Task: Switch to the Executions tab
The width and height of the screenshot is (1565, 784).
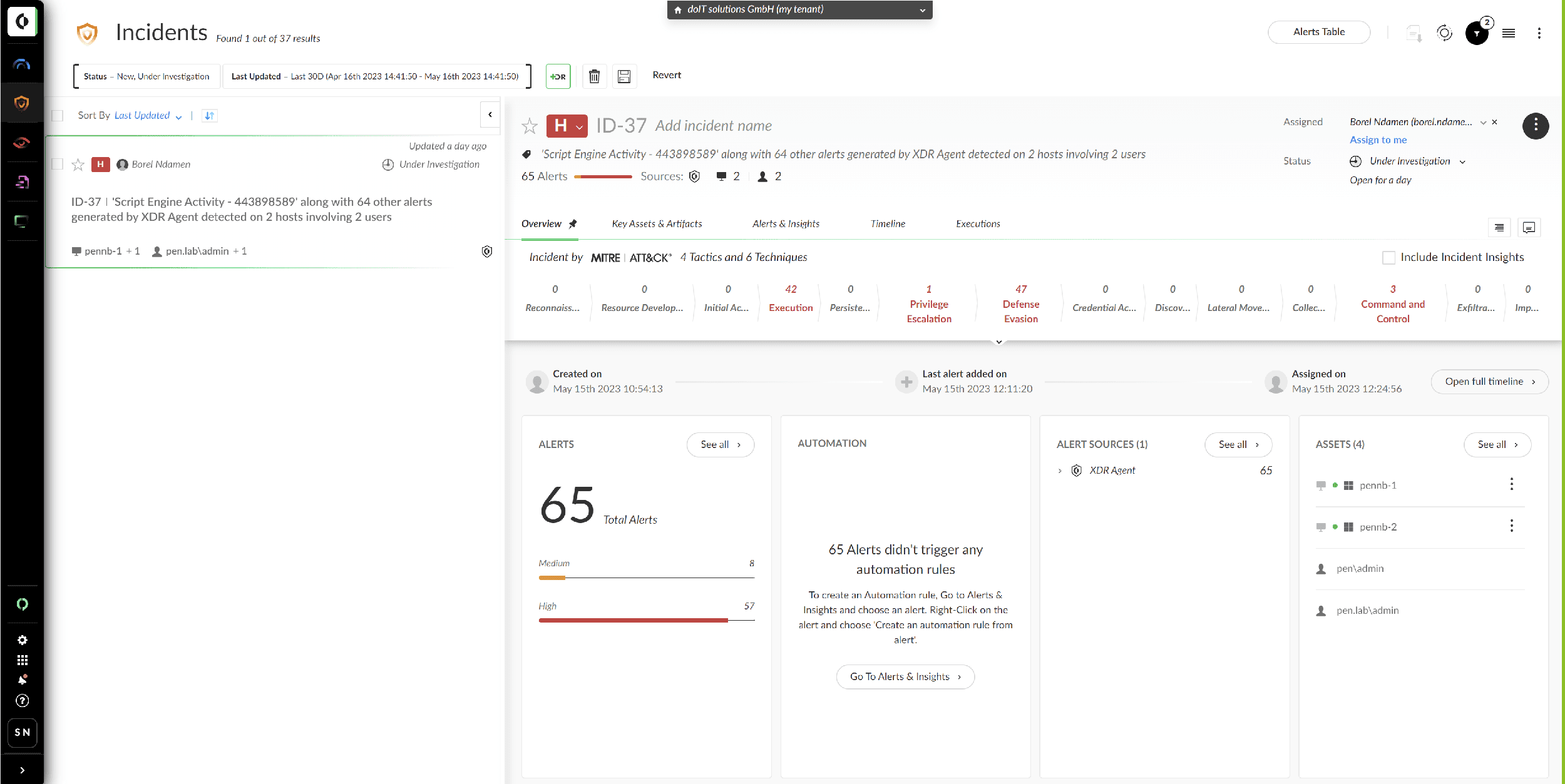Action: point(978,224)
